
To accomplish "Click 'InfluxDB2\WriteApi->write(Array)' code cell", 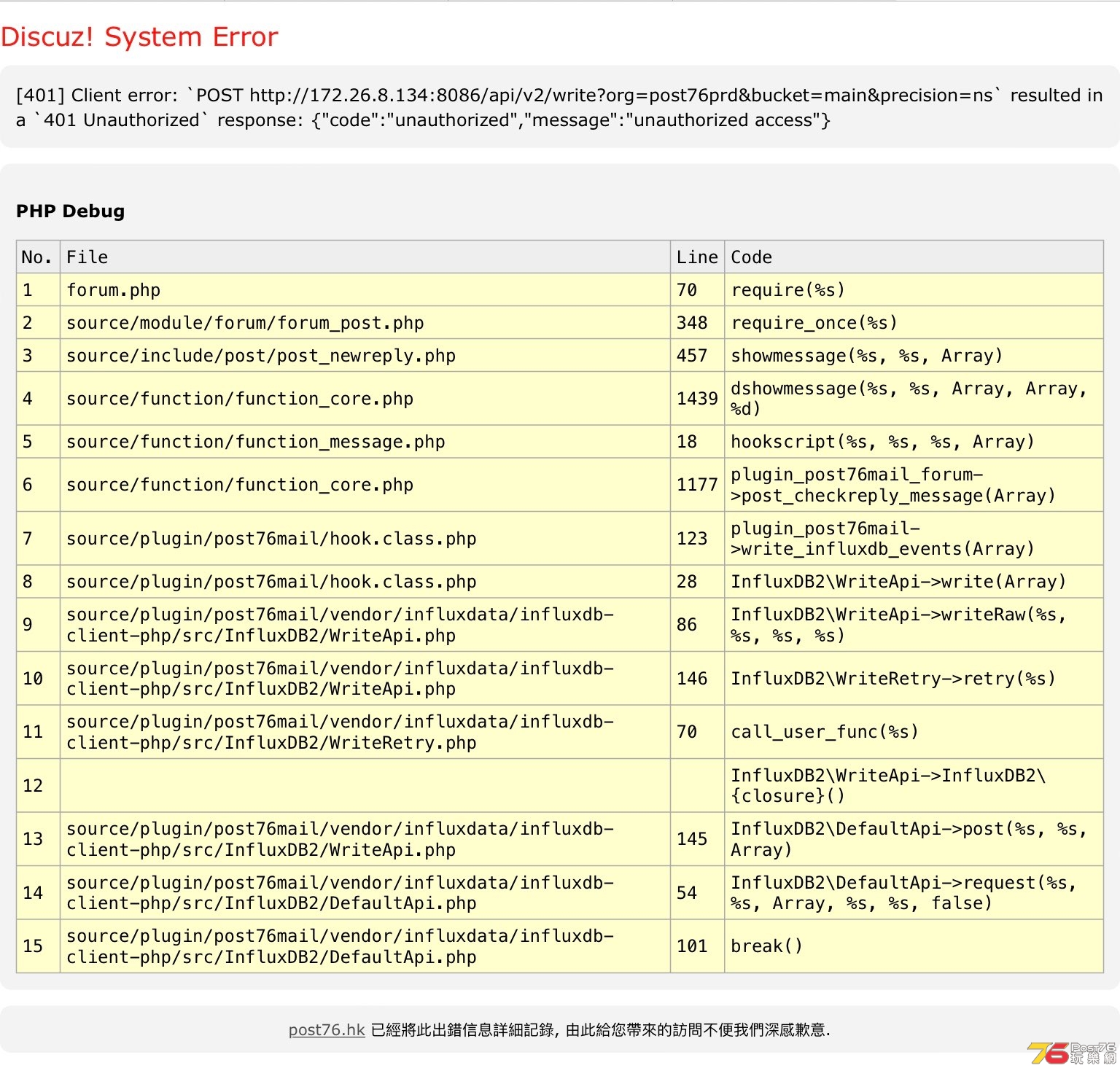I will 914,581.
